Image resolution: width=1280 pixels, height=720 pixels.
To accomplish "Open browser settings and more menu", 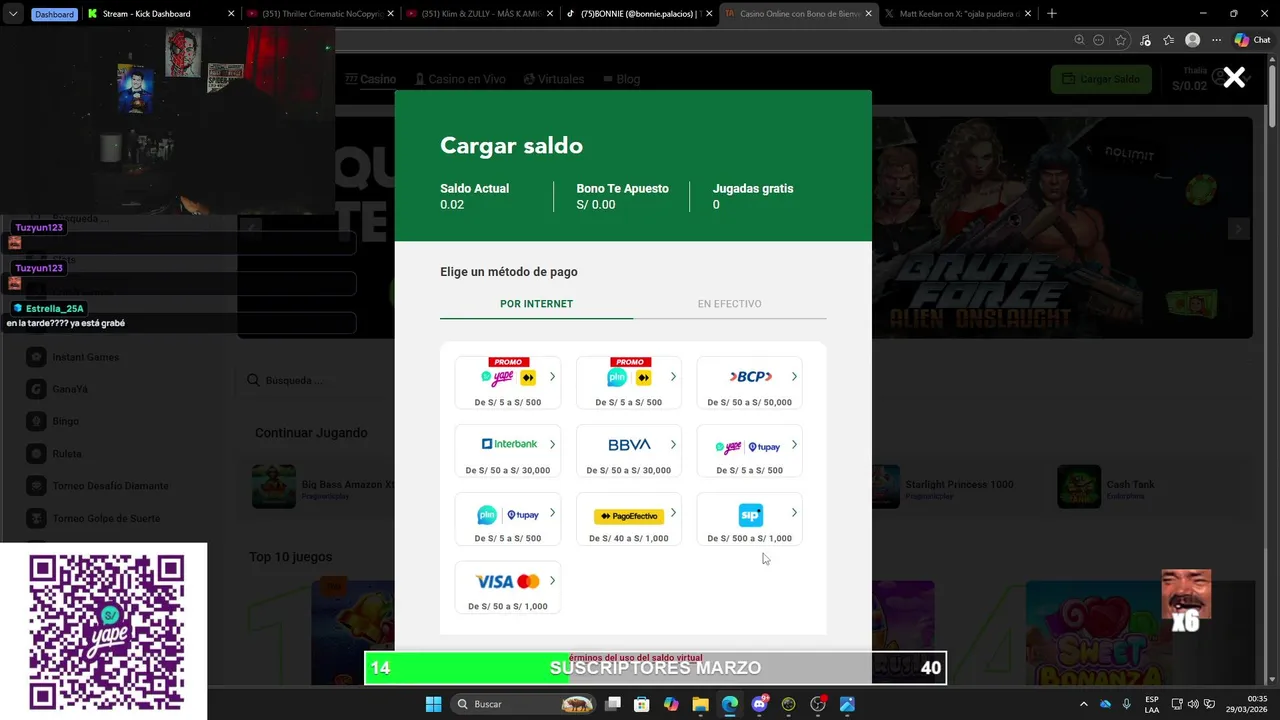I will click(x=1216, y=40).
